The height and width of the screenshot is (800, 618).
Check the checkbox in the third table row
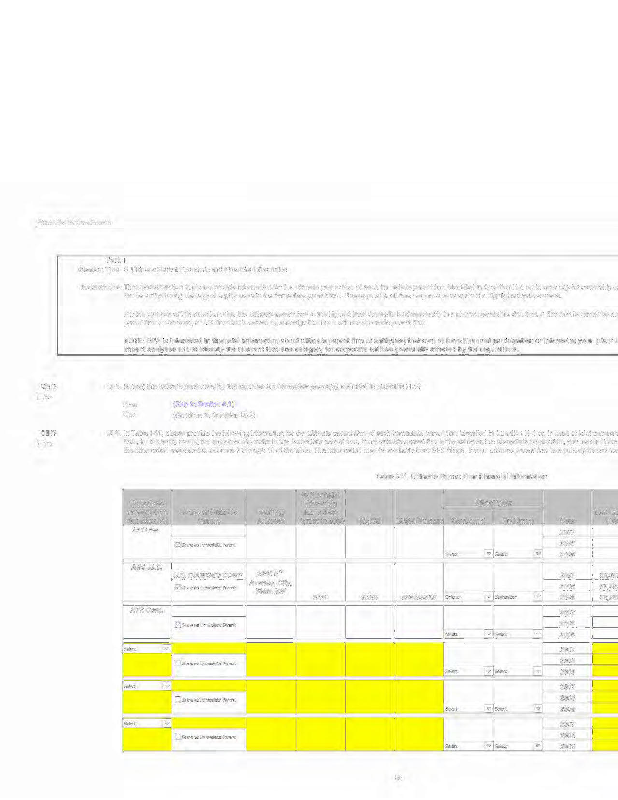pyautogui.click(x=179, y=624)
